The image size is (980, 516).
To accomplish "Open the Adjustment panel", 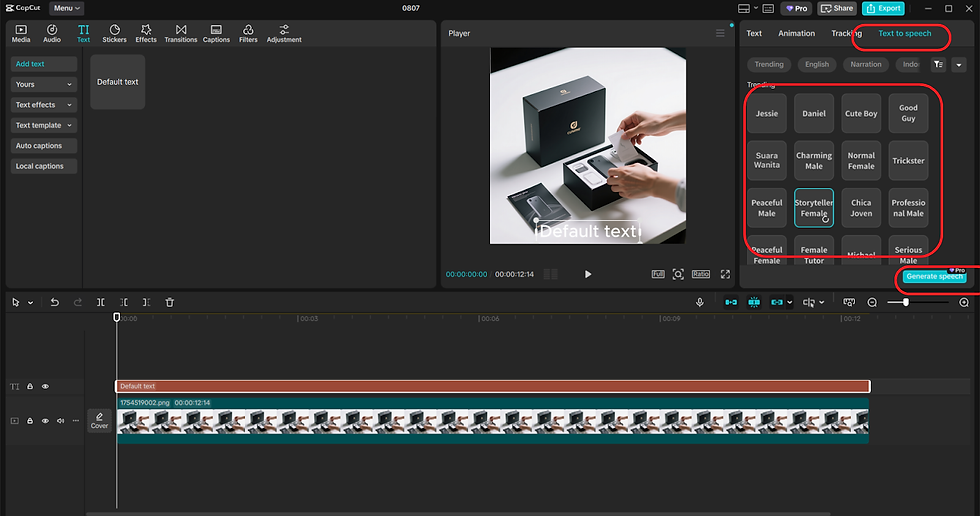I will tap(284, 34).
